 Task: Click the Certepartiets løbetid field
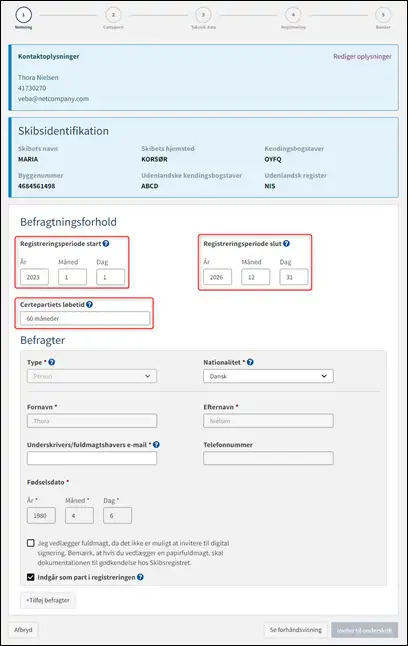point(85,318)
